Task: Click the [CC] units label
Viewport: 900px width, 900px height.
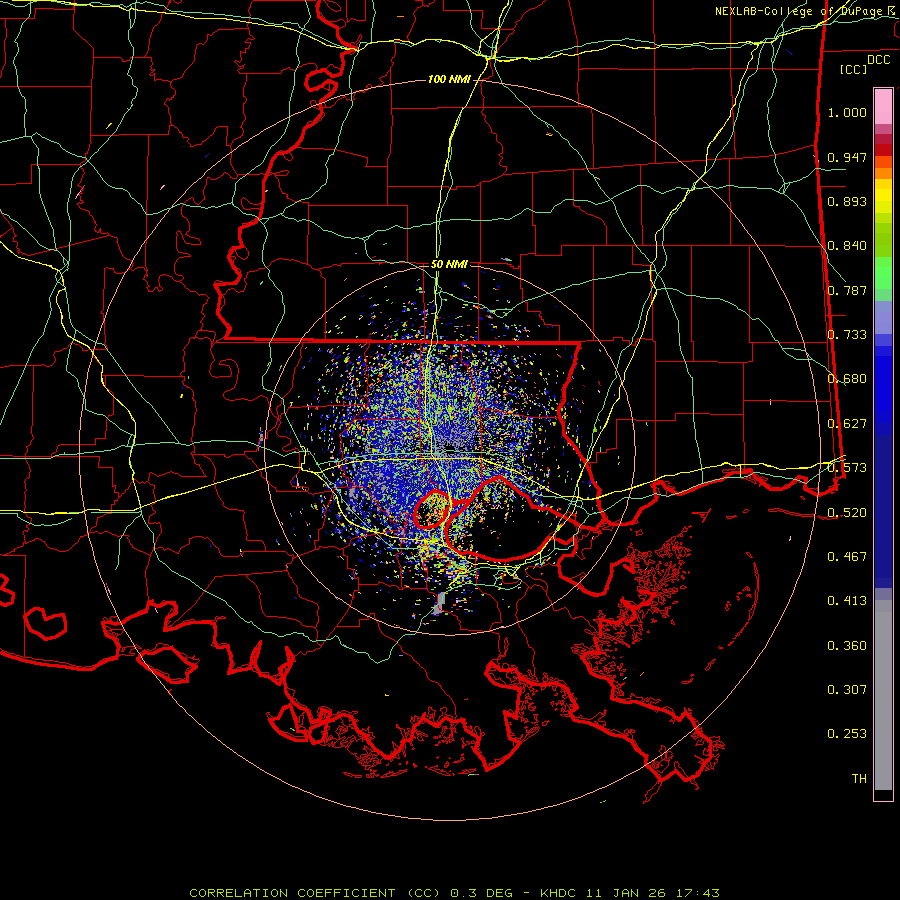Action: (x=854, y=69)
